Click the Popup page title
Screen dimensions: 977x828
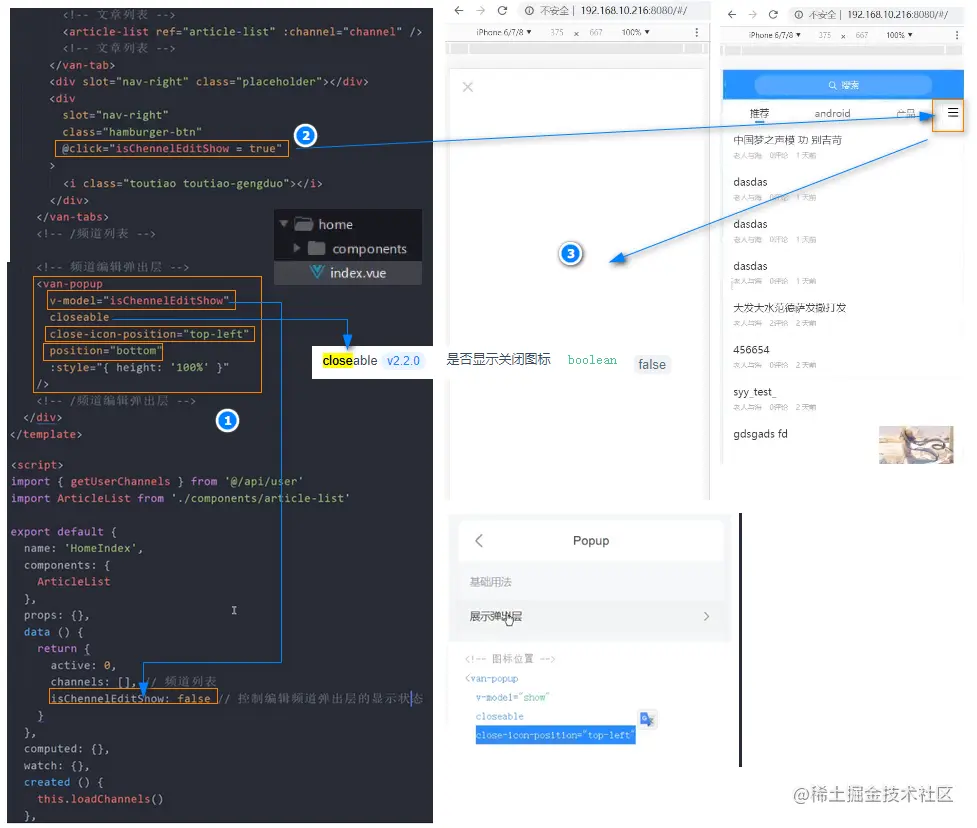[591, 541]
